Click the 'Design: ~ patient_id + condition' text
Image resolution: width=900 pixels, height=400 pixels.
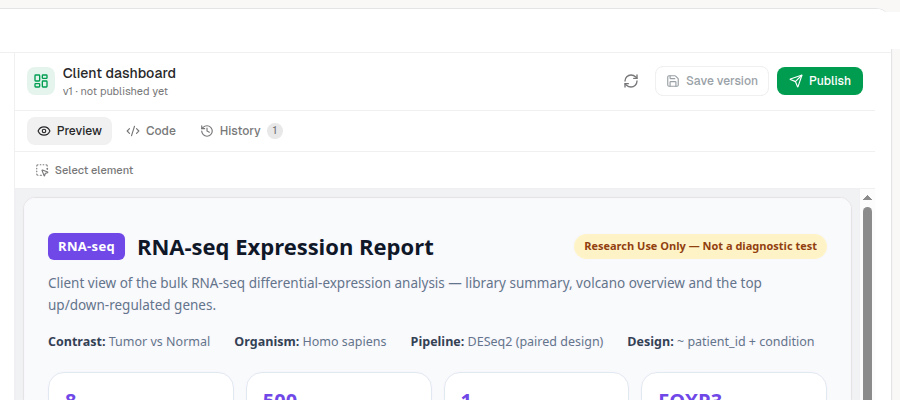[721, 342]
